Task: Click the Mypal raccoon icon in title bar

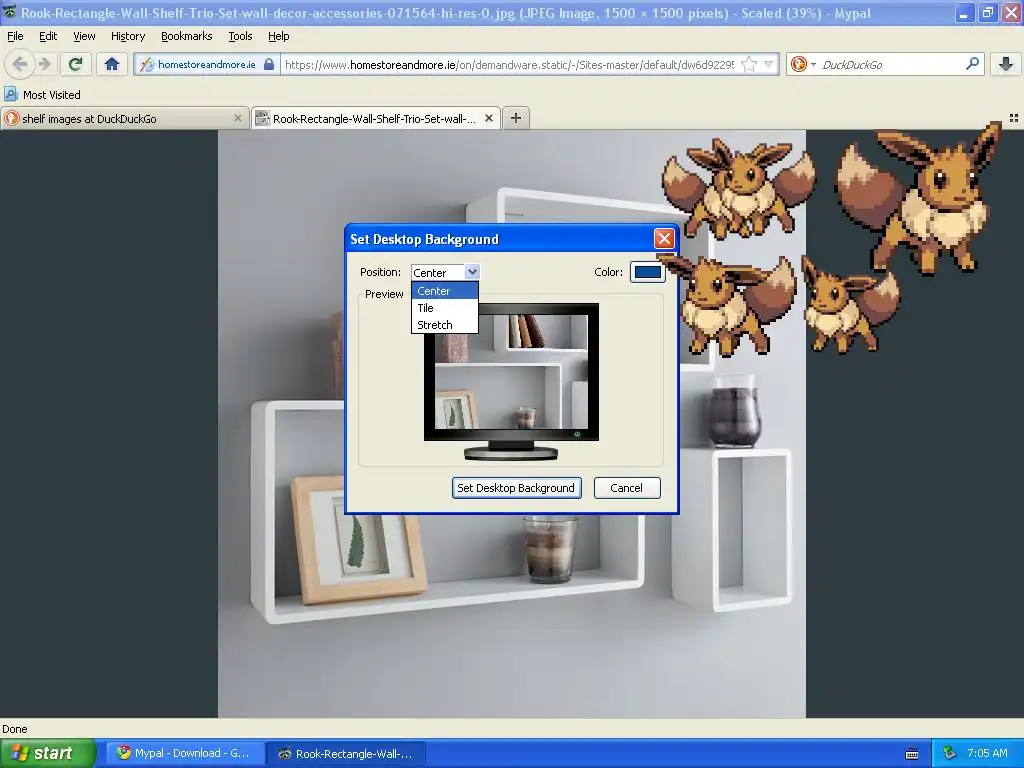Action: [x=10, y=12]
